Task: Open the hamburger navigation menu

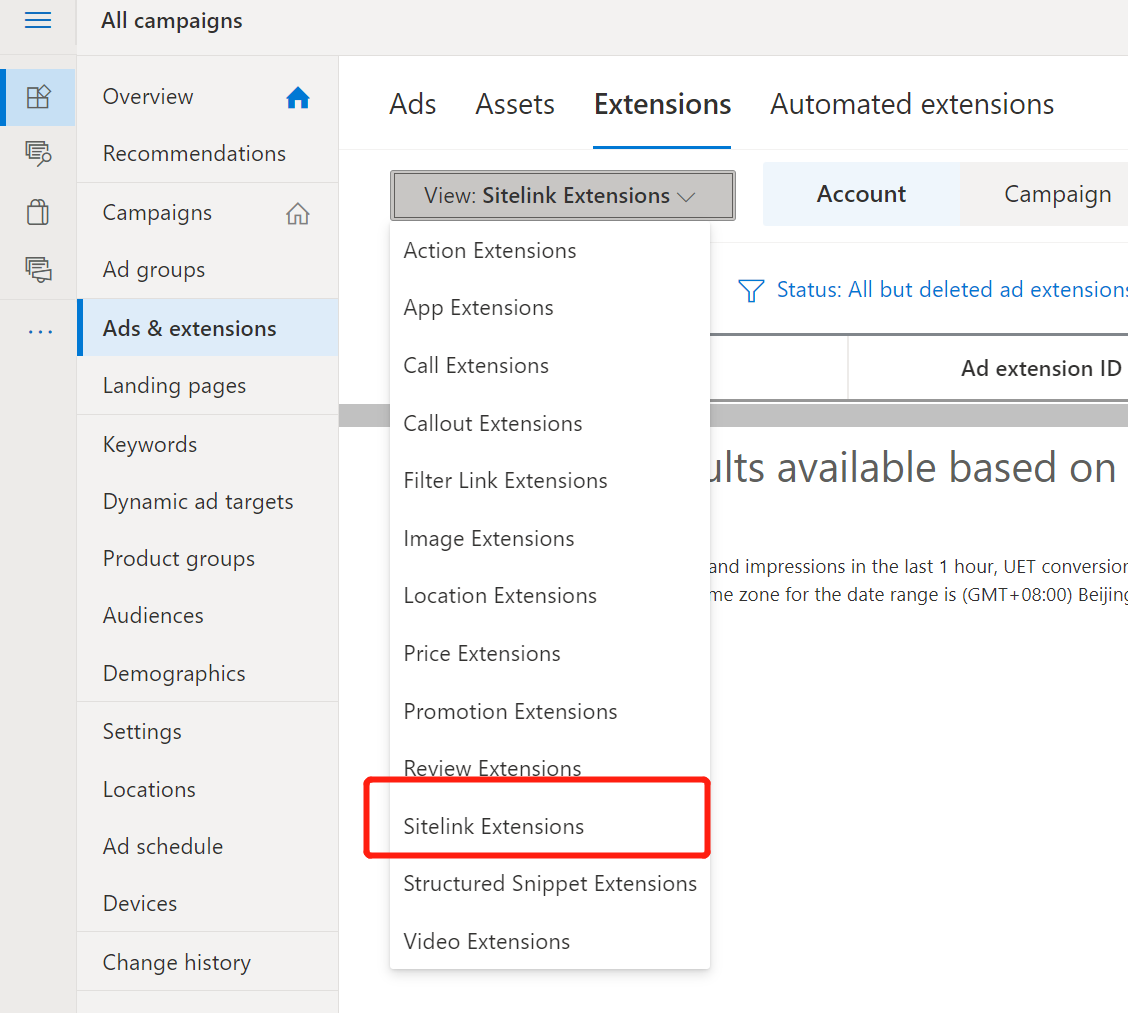Action: click(38, 21)
